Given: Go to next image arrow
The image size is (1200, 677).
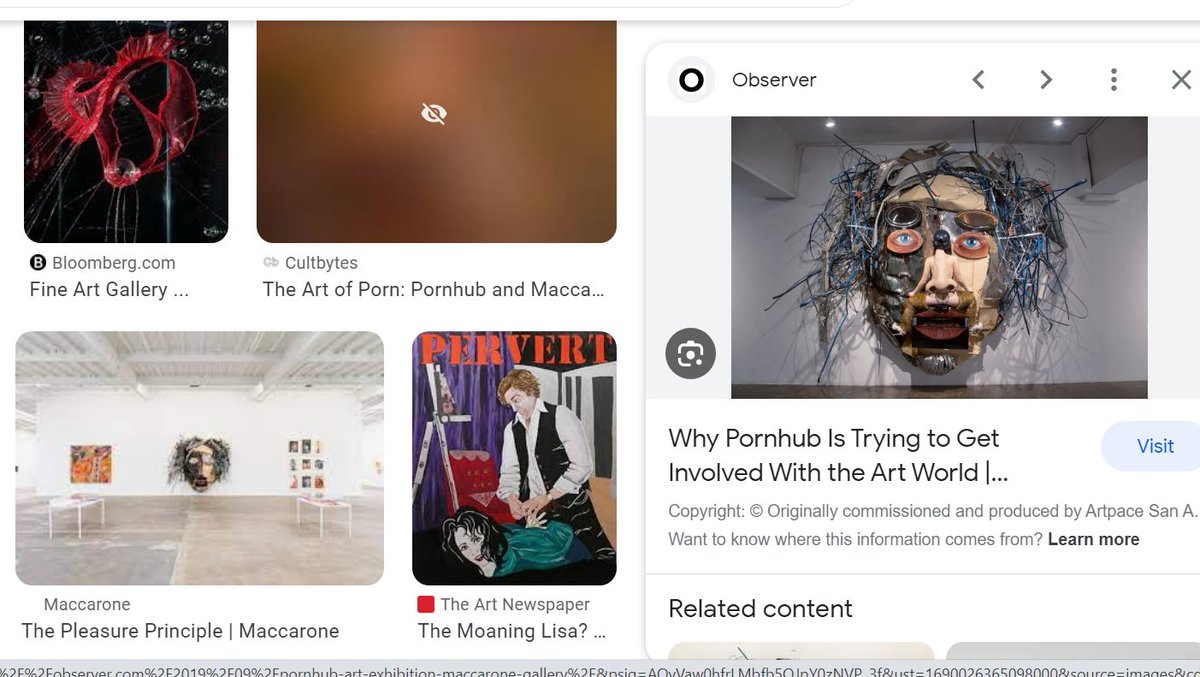Looking at the screenshot, I should (1046, 80).
